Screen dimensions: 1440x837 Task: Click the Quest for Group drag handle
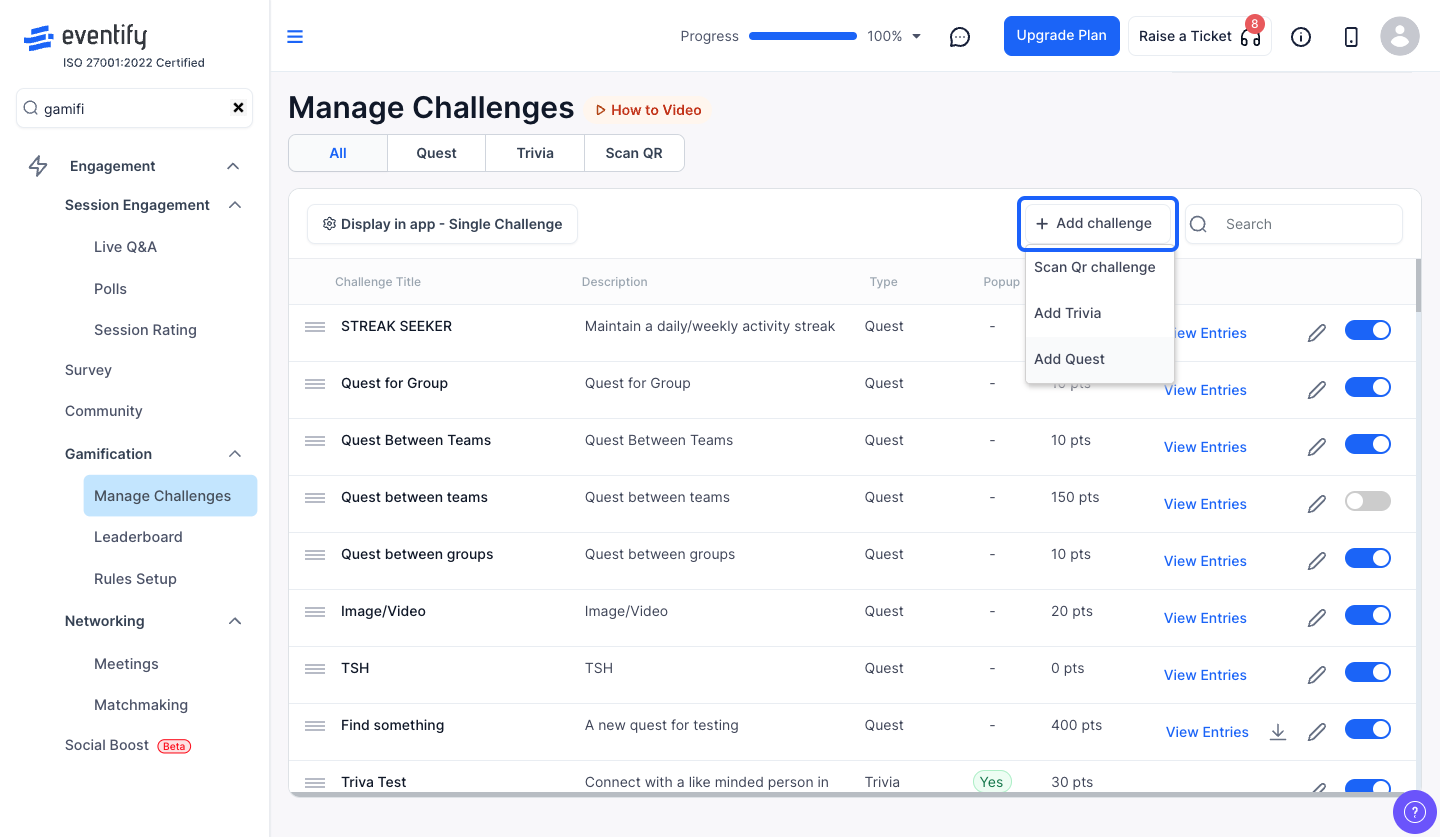[x=315, y=384]
